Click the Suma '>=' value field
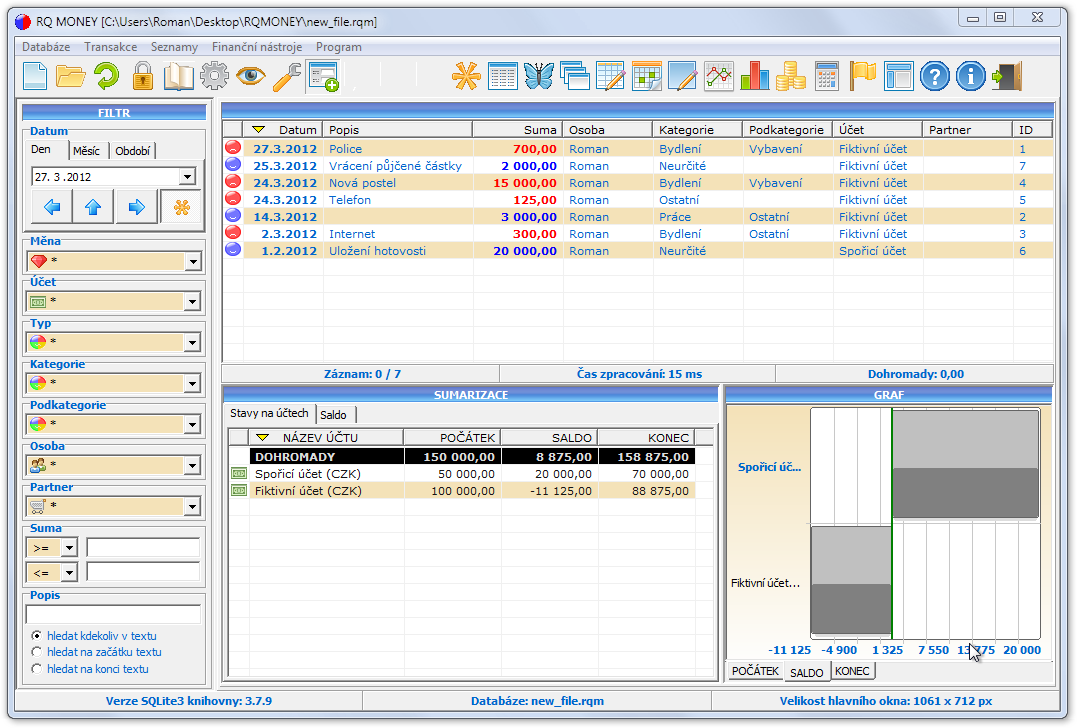 click(143, 547)
